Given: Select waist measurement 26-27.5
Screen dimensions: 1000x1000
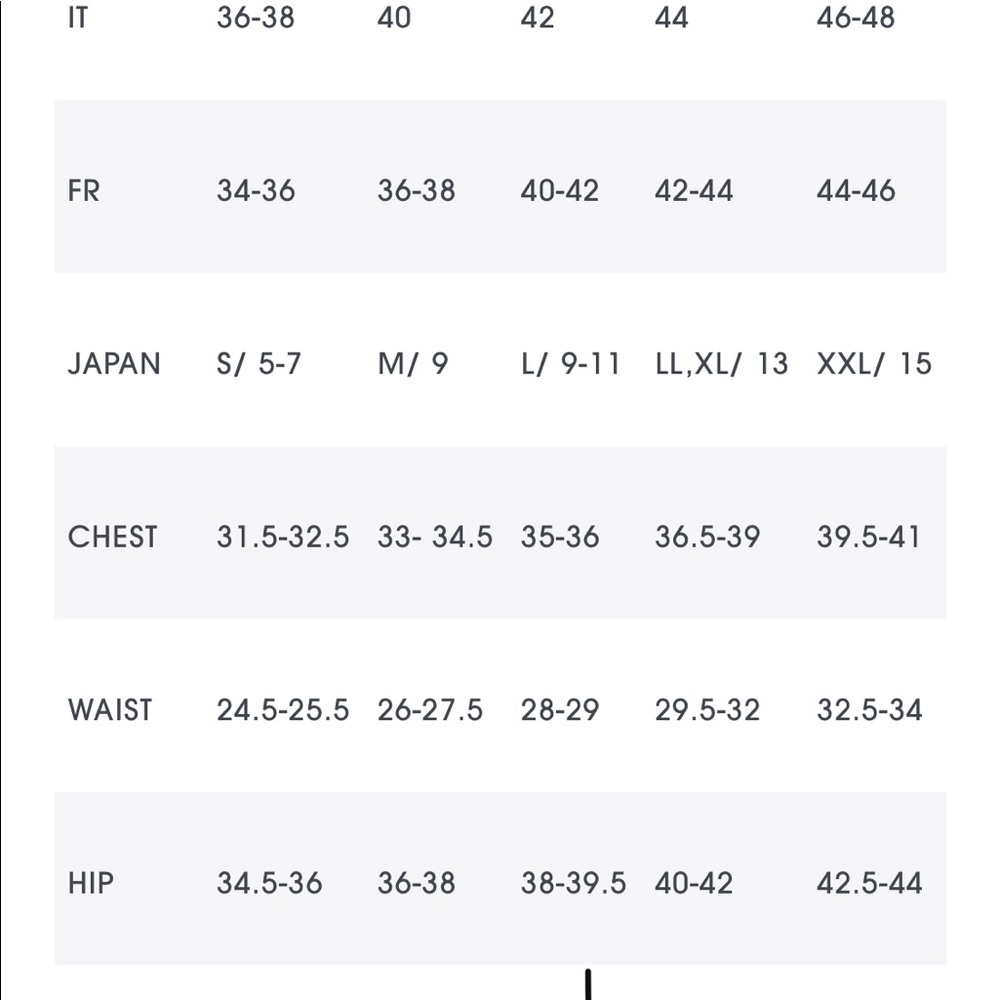Looking at the screenshot, I should point(430,710).
